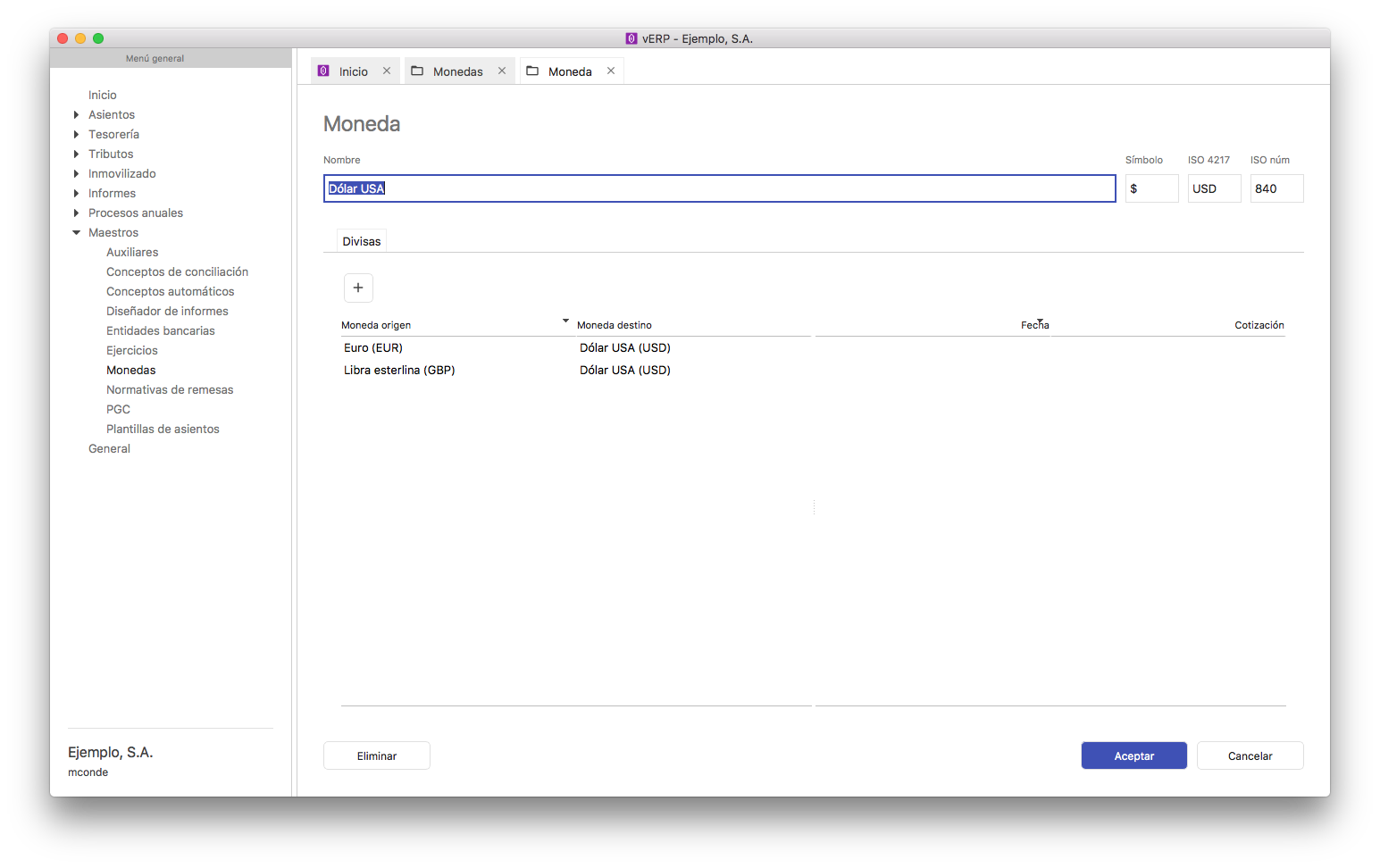Collapse the Maestros tree section
Image resolution: width=1380 pixels, height=868 pixels.
click(77, 233)
